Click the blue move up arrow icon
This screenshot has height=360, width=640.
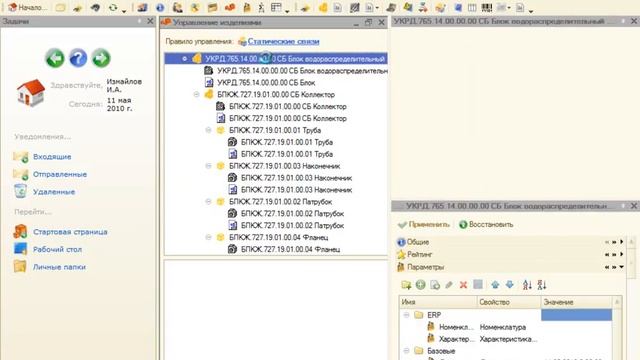click(x=495, y=285)
